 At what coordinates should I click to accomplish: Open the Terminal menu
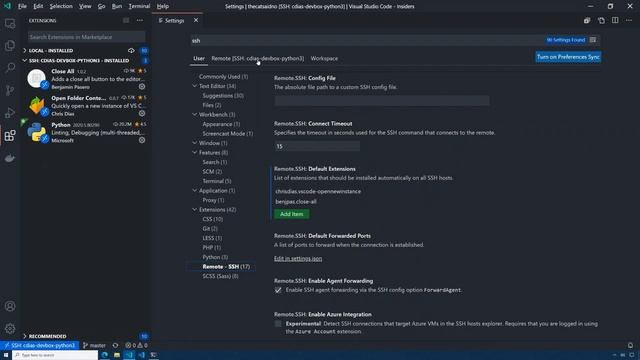[x=139, y=7]
